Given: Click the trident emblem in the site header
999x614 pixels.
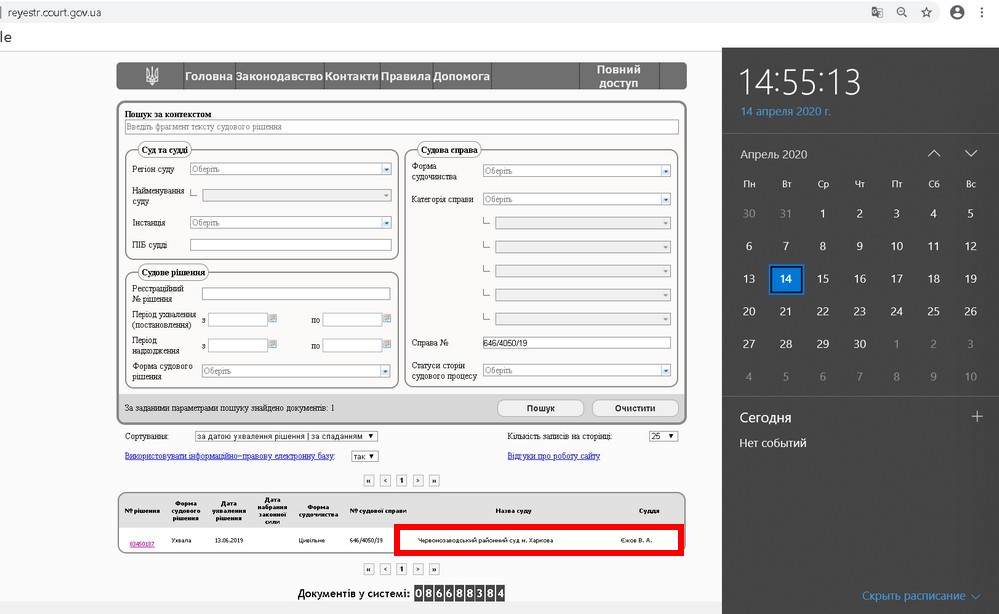Looking at the screenshot, I should 152,76.
